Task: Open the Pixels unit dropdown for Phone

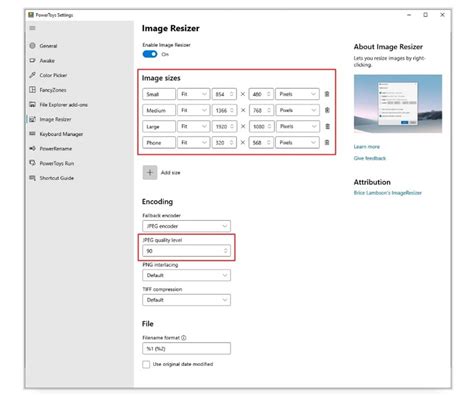Action: 297,142
